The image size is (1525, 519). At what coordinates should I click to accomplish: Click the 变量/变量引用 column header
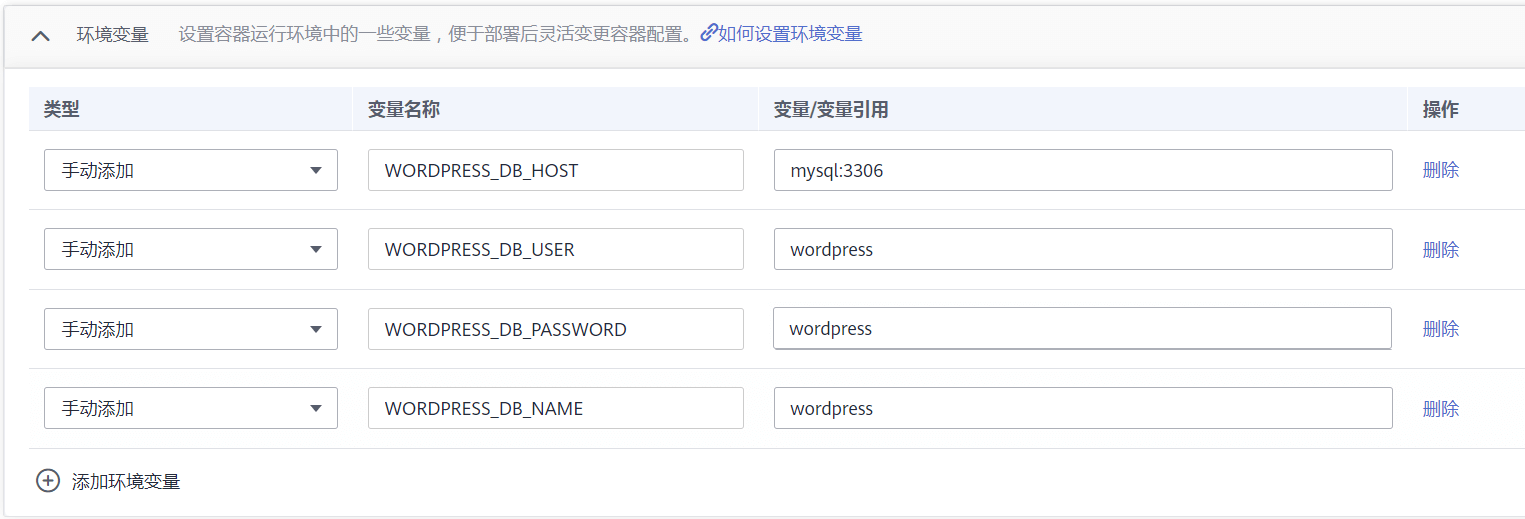[x=831, y=109]
